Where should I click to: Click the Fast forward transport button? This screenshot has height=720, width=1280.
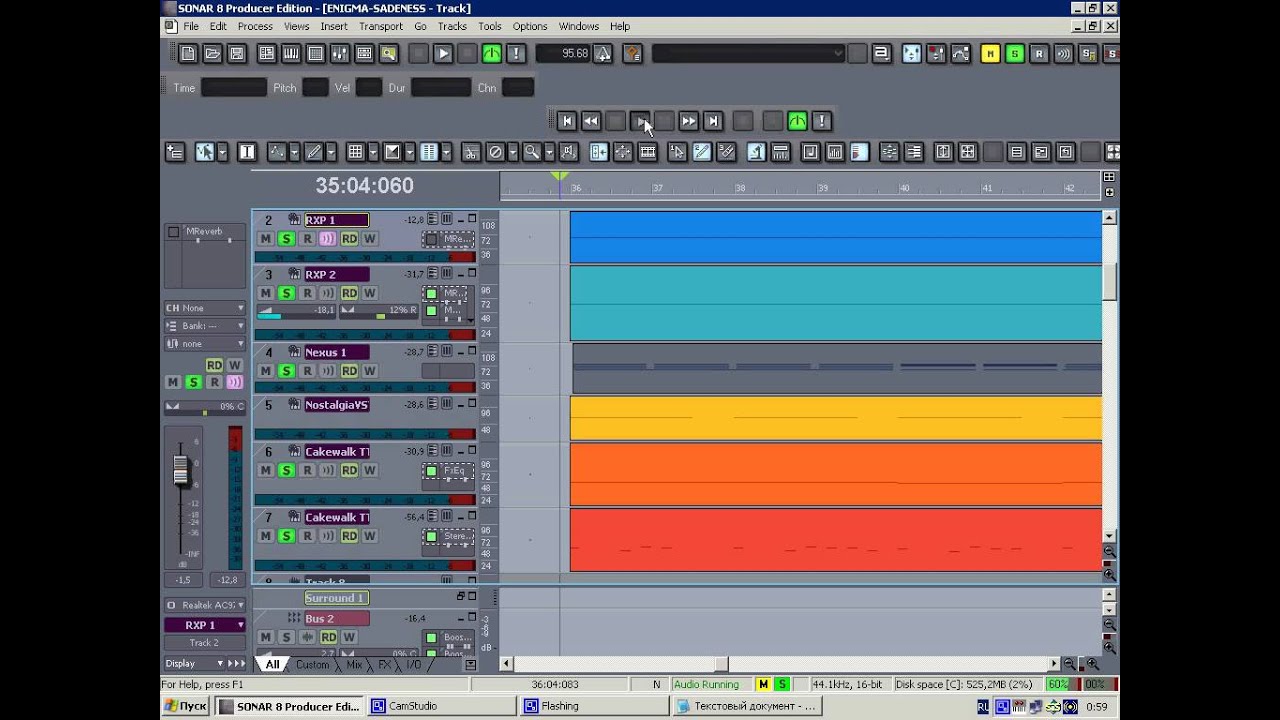click(x=688, y=121)
